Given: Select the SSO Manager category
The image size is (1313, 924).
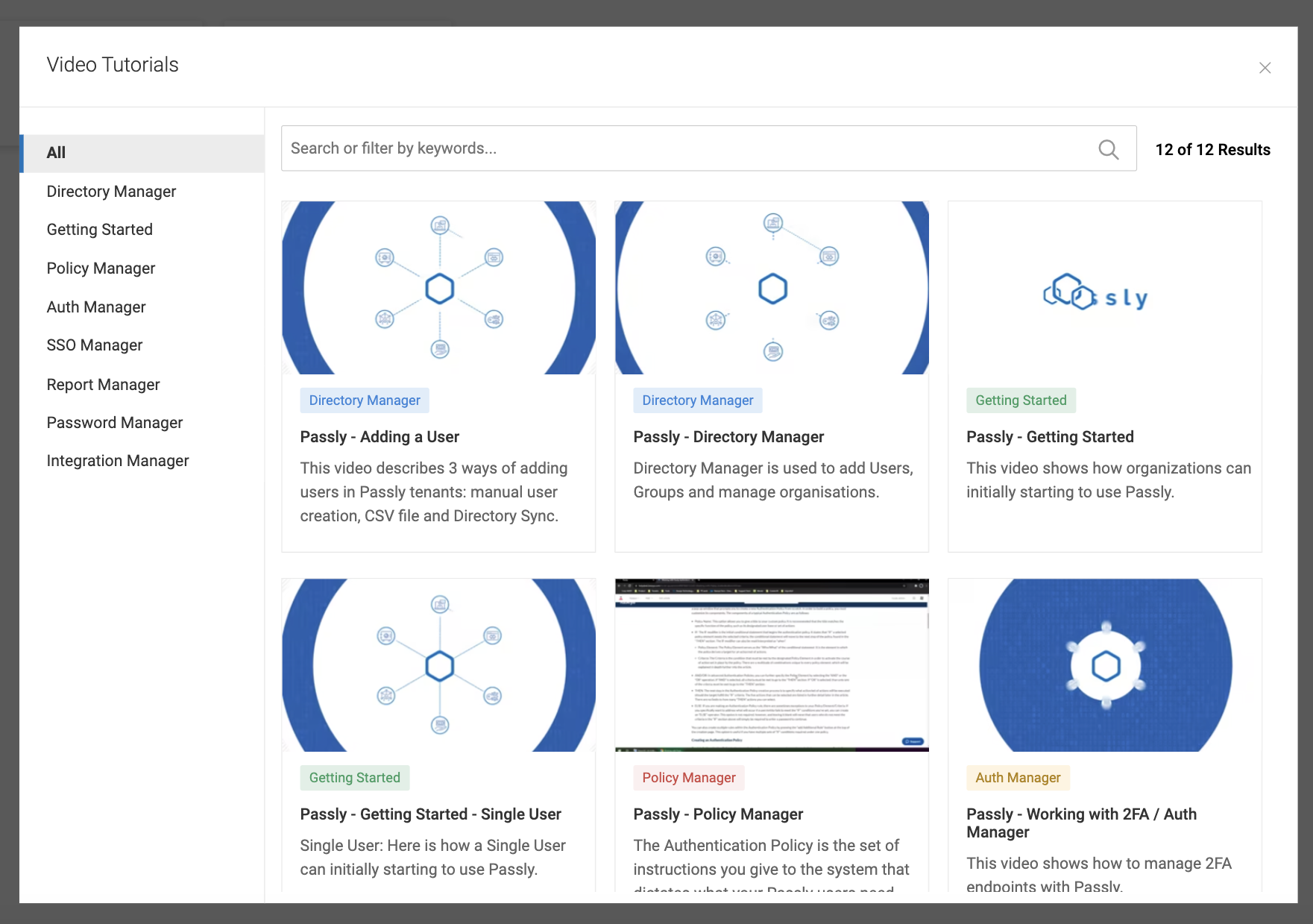Looking at the screenshot, I should coord(95,345).
